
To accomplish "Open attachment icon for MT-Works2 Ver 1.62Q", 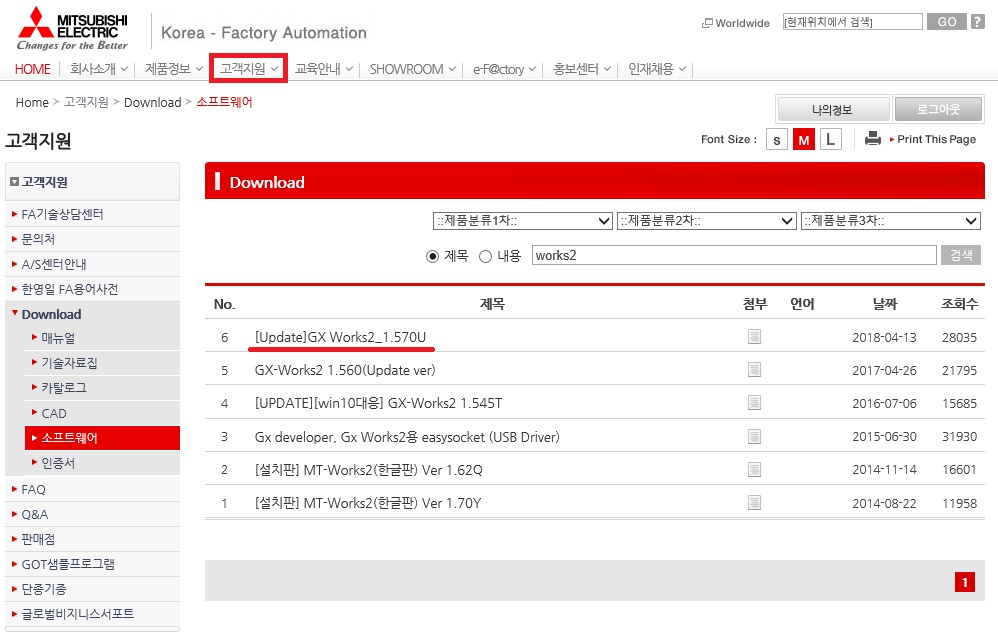I will [x=754, y=469].
